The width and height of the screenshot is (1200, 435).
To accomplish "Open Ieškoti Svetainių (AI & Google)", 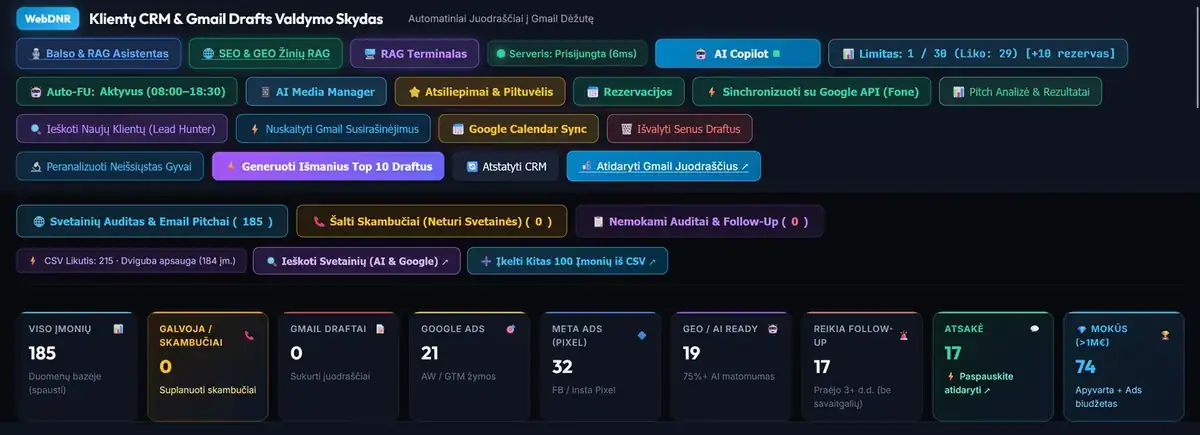I will (357, 261).
